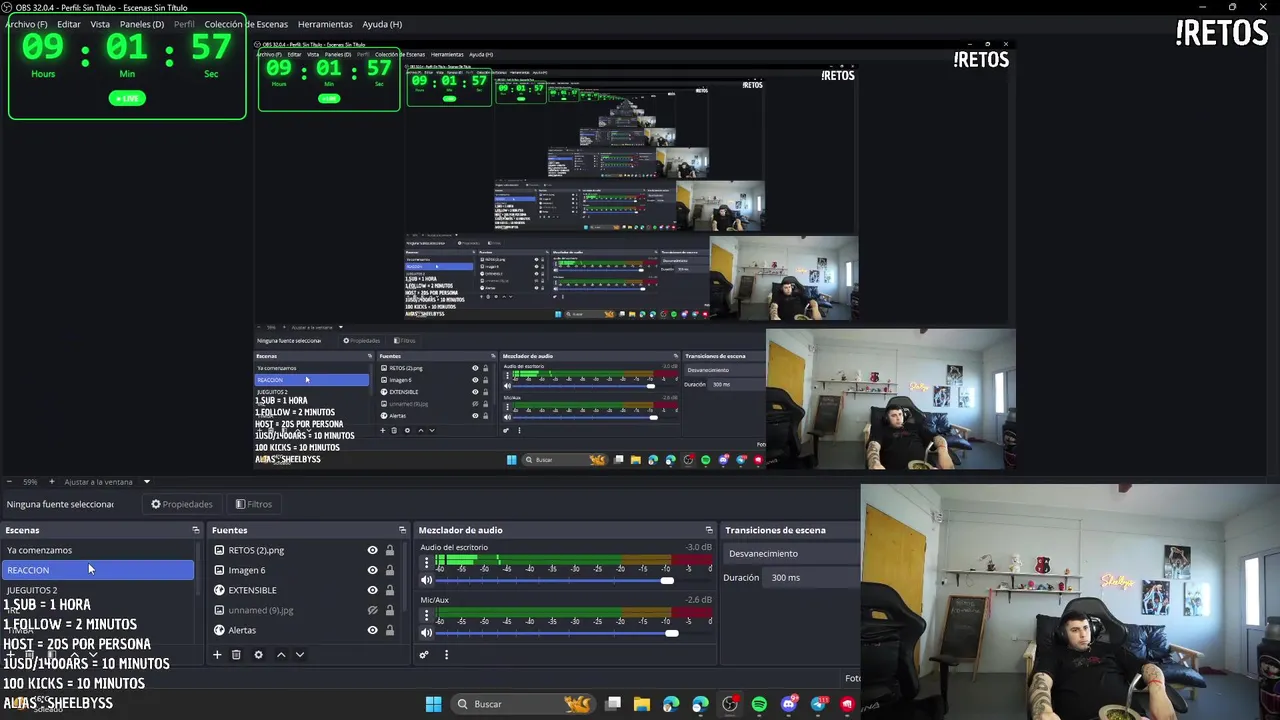Image resolution: width=1280 pixels, height=720 pixels.
Task: Click the unnamed (9).jpg source name
Action: [260, 610]
